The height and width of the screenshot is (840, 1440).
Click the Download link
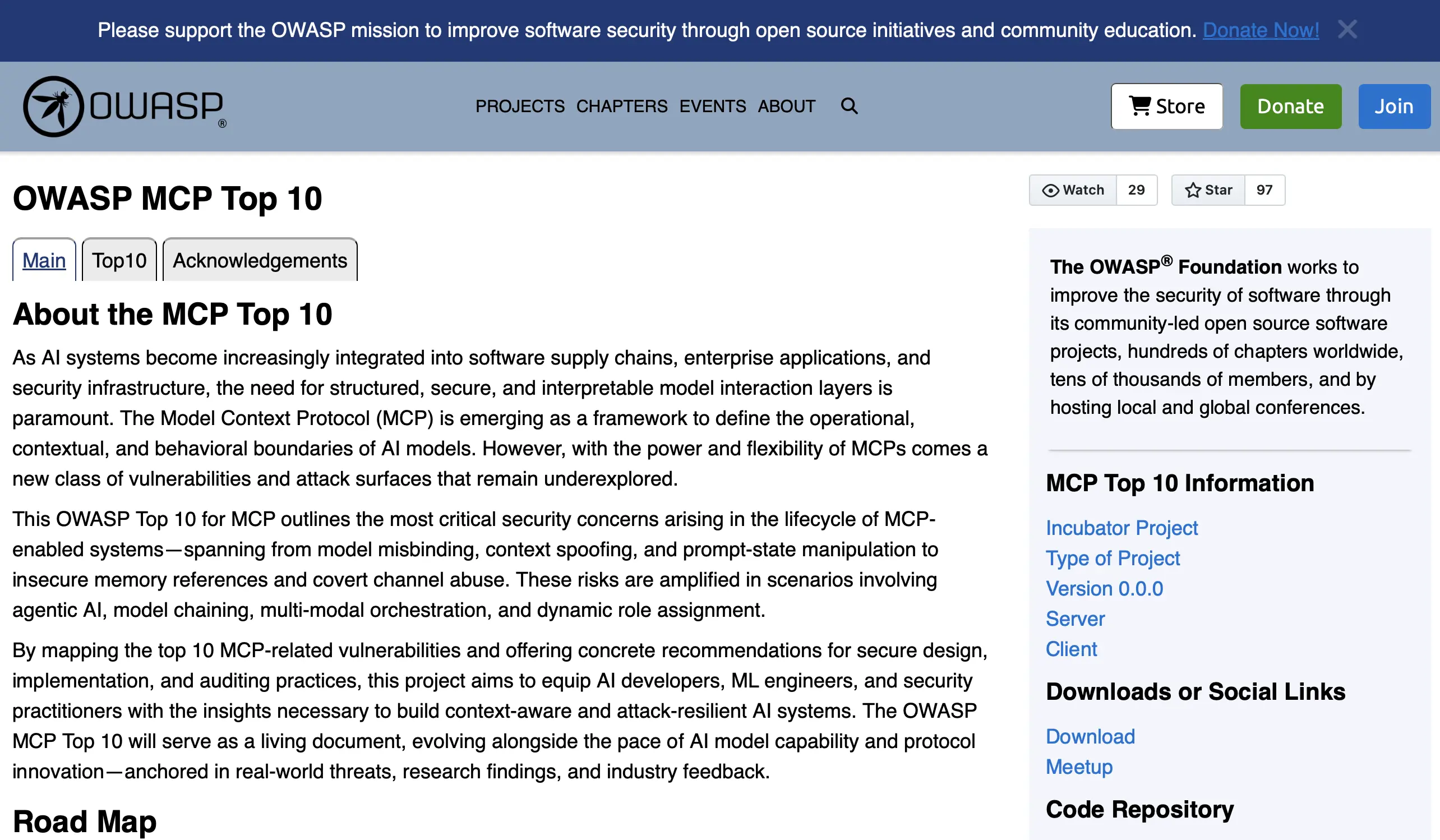[1090, 736]
